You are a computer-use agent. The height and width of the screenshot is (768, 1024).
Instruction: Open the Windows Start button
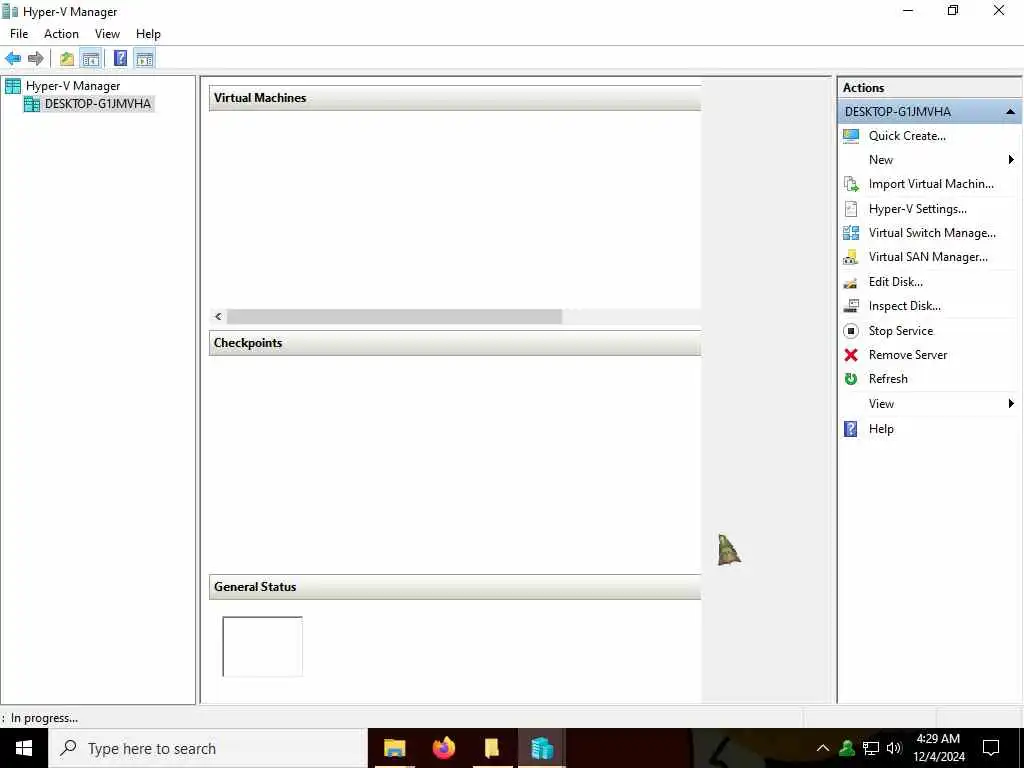pos(24,748)
